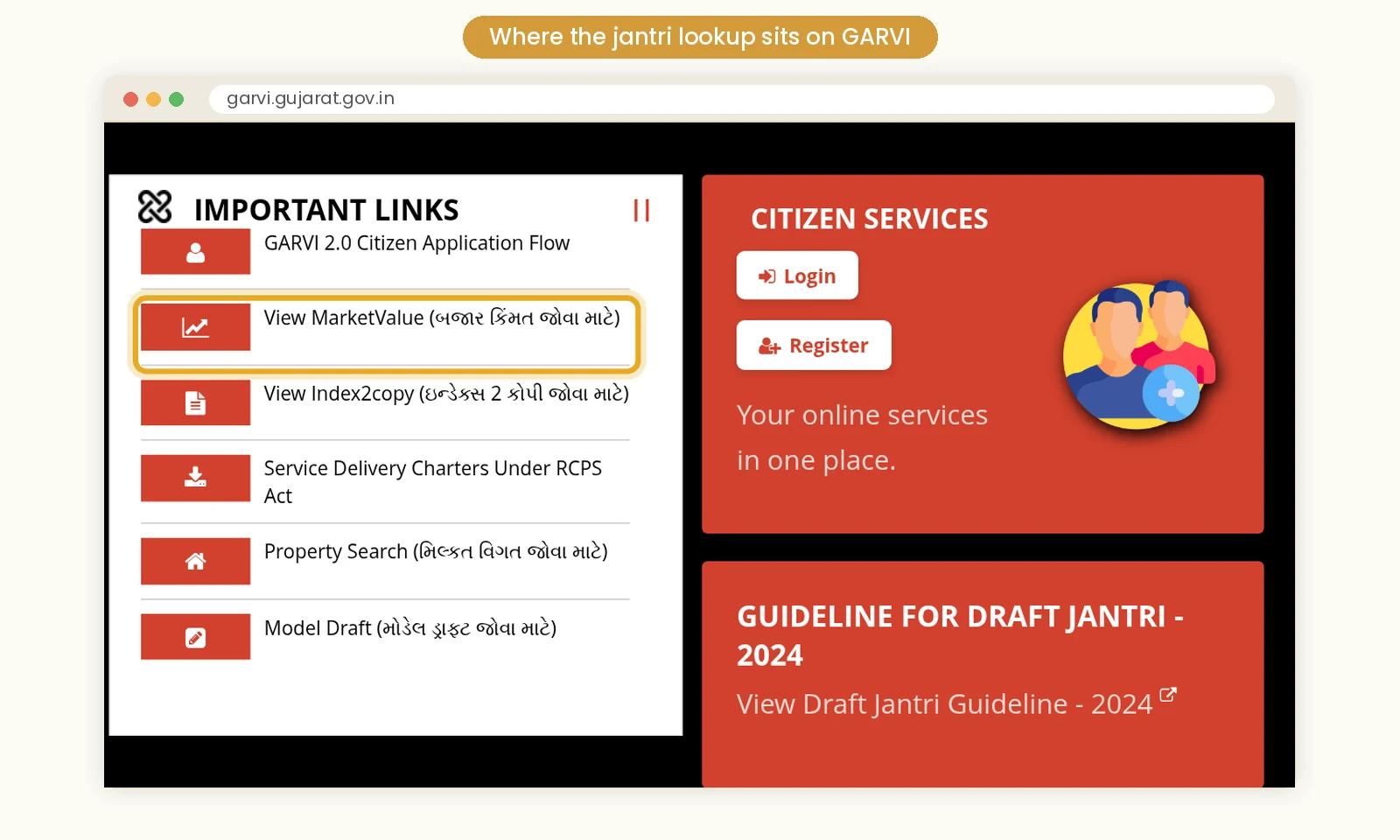The image size is (1400, 840).
Task: Click the Guideline for Draft Jantri - 2024 heading
Action: (960, 636)
